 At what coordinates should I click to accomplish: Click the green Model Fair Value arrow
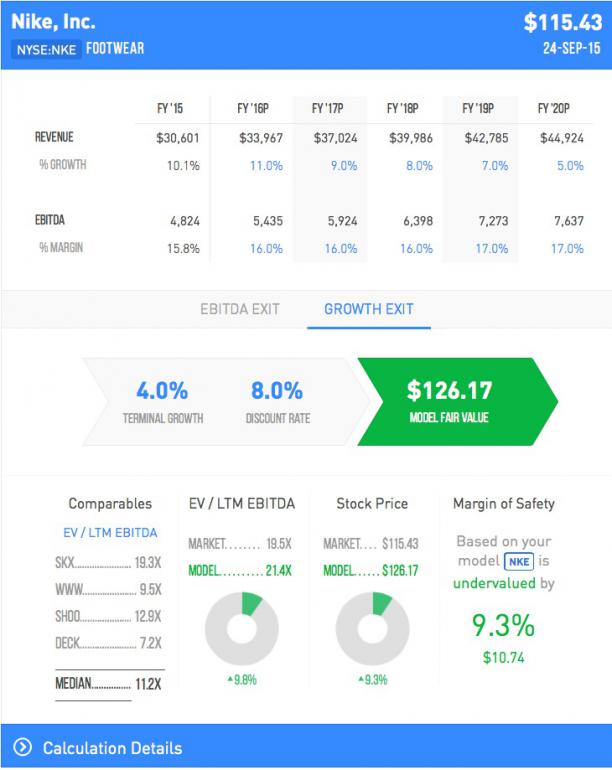click(449, 400)
